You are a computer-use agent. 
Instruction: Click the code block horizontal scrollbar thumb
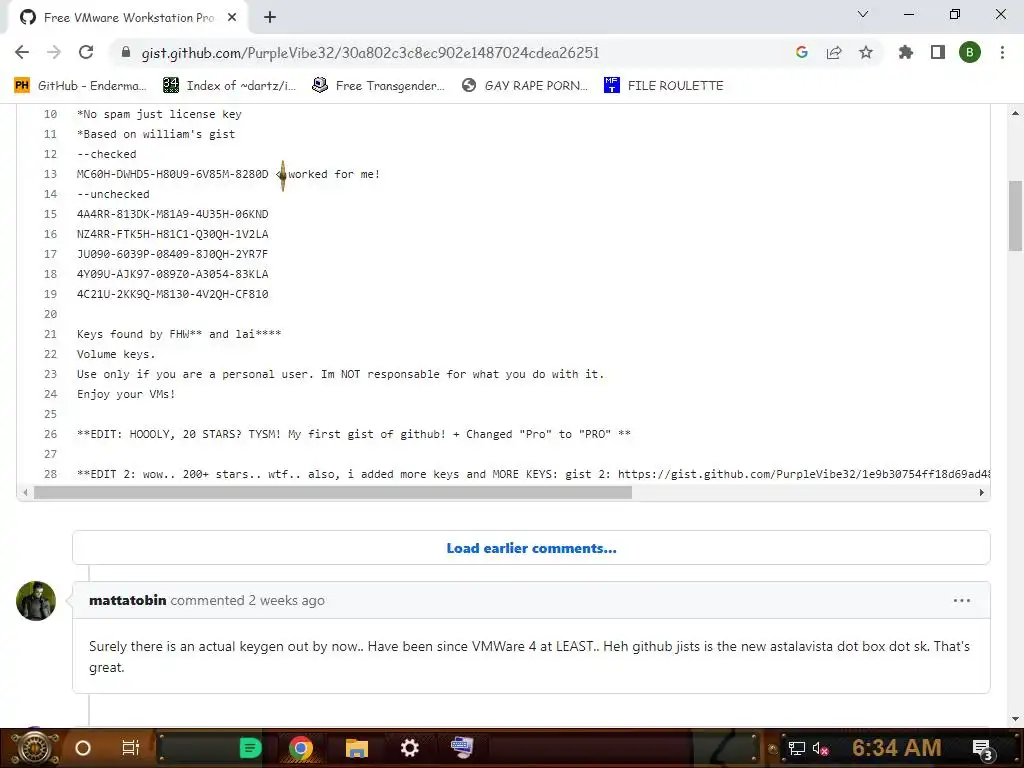[x=332, y=492]
